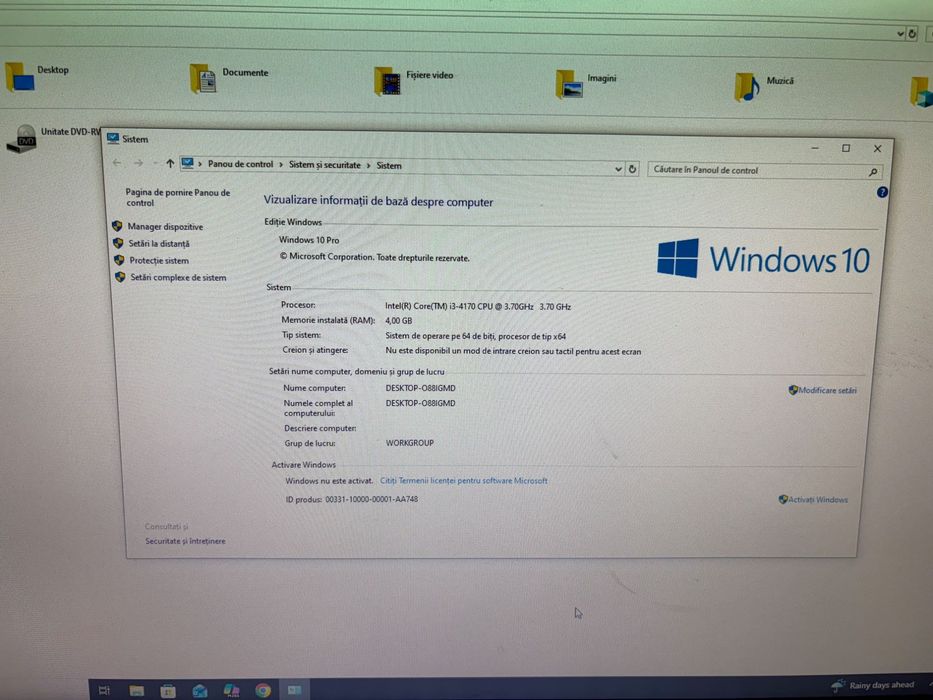Click the shield icon beside Protecție sistem
This screenshot has width=933, height=700.
pyautogui.click(x=119, y=260)
